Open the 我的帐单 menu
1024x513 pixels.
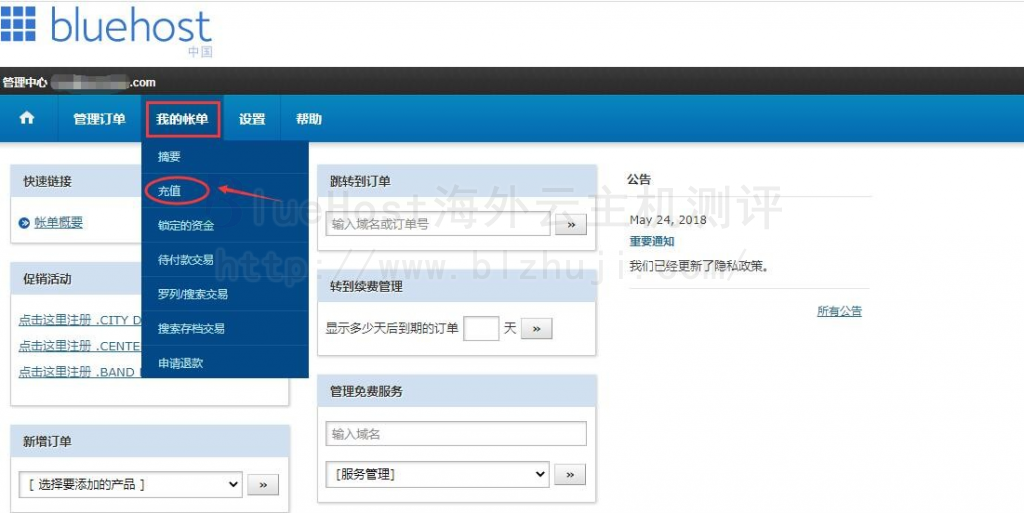tap(182, 119)
